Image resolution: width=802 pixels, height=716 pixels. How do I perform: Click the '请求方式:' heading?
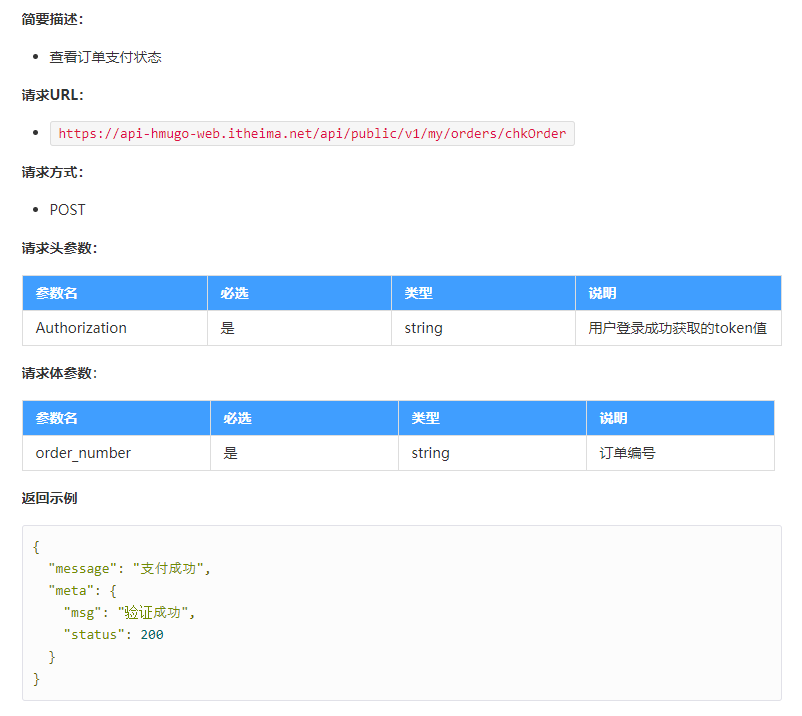click(x=53, y=172)
